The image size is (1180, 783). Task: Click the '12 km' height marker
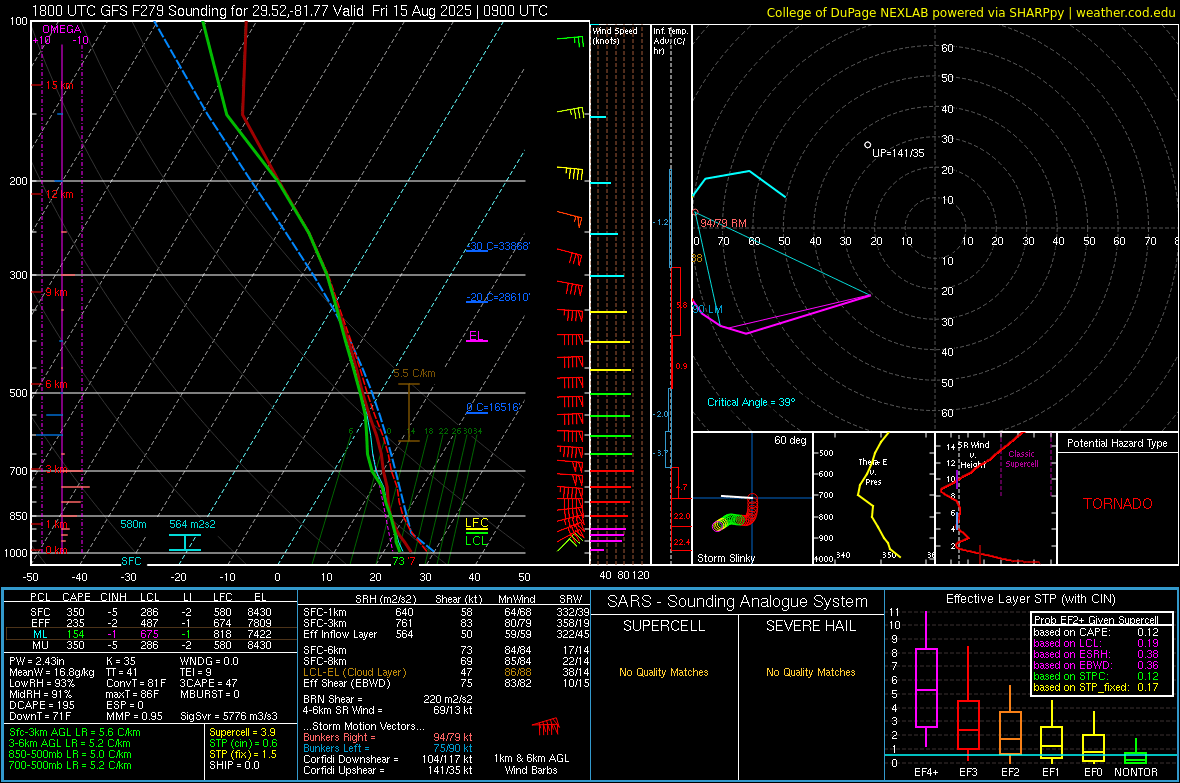[x=59, y=194]
